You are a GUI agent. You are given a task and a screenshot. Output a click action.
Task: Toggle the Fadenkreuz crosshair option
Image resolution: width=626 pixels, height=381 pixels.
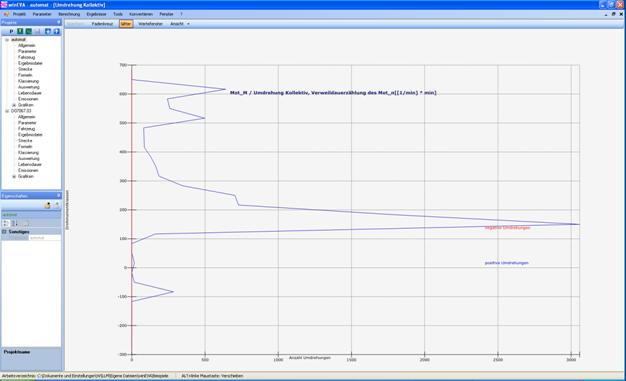pyautogui.click(x=102, y=24)
